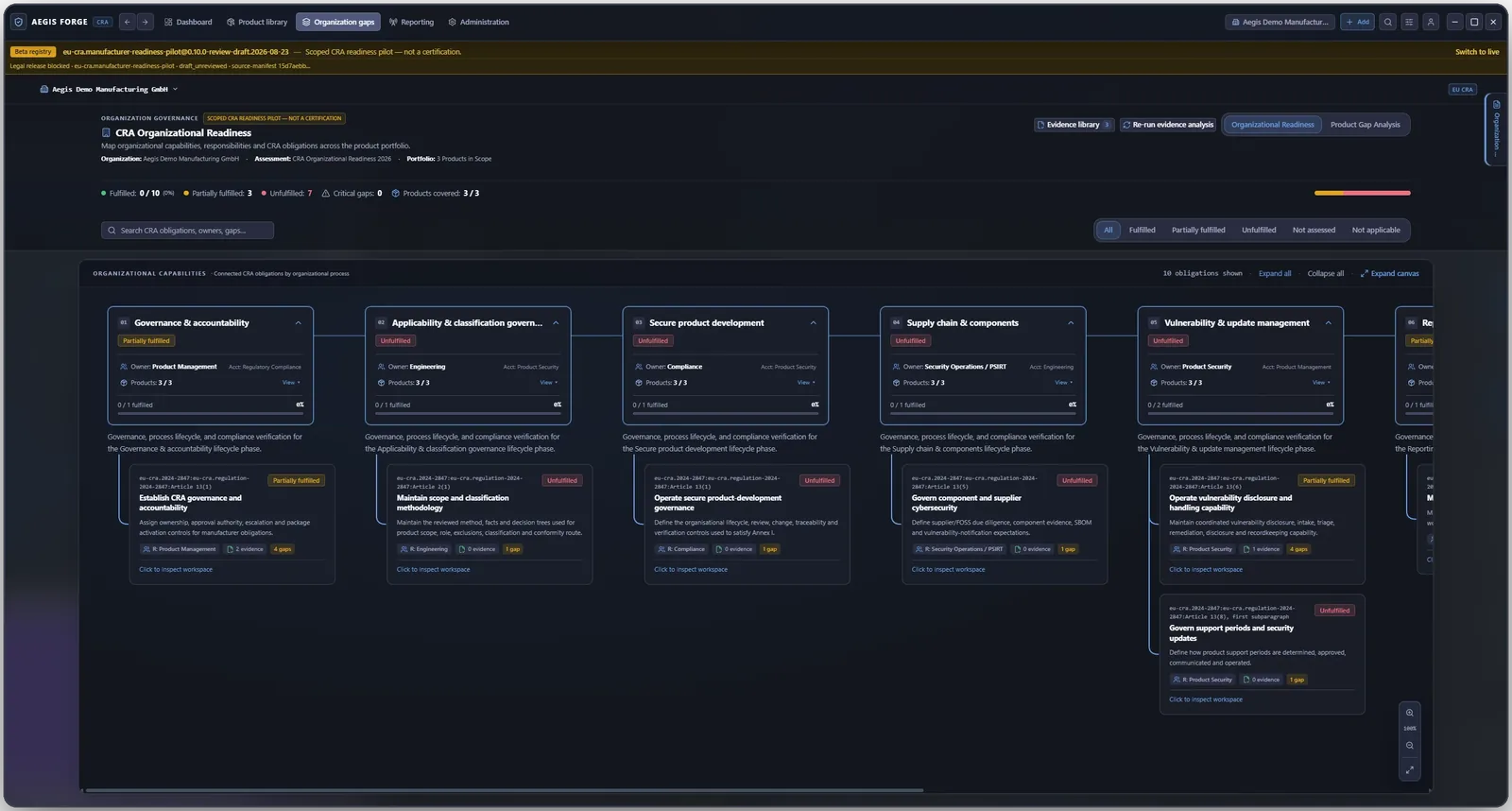Filter obligations by Partially fulfilled
Image resolution: width=1512 pixels, height=811 pixels.
1198,230
